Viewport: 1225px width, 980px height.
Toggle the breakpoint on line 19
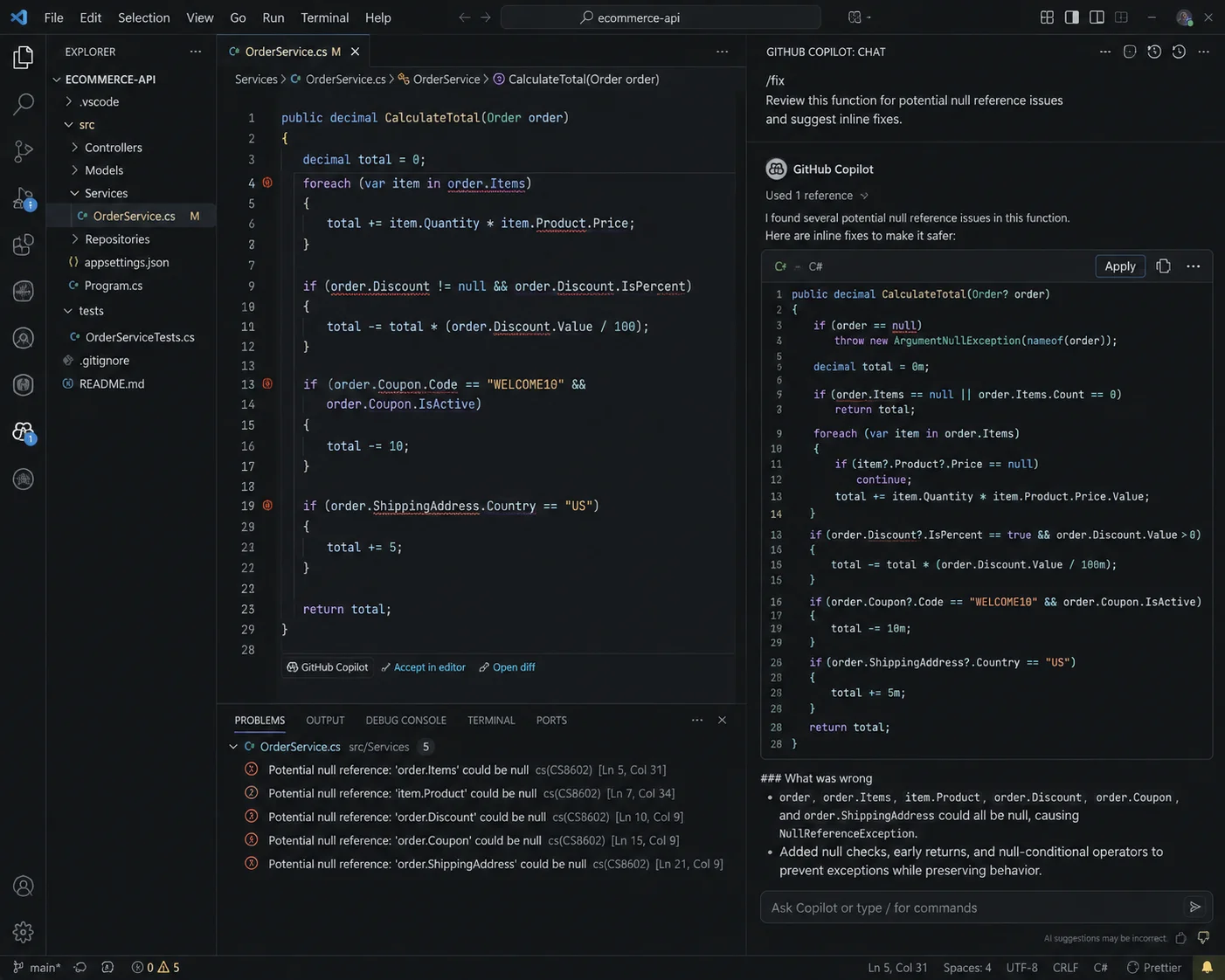click(x=267, y=506)
